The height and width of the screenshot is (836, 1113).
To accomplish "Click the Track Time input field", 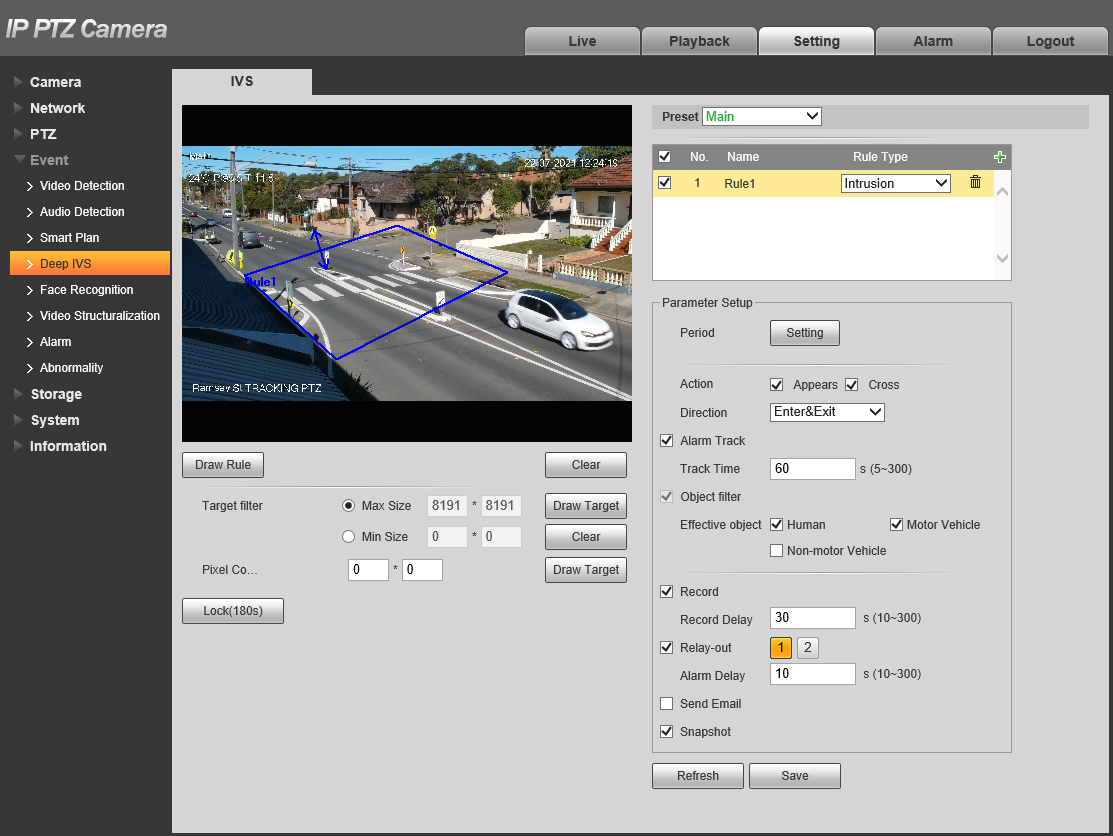I will coord(812,468).
